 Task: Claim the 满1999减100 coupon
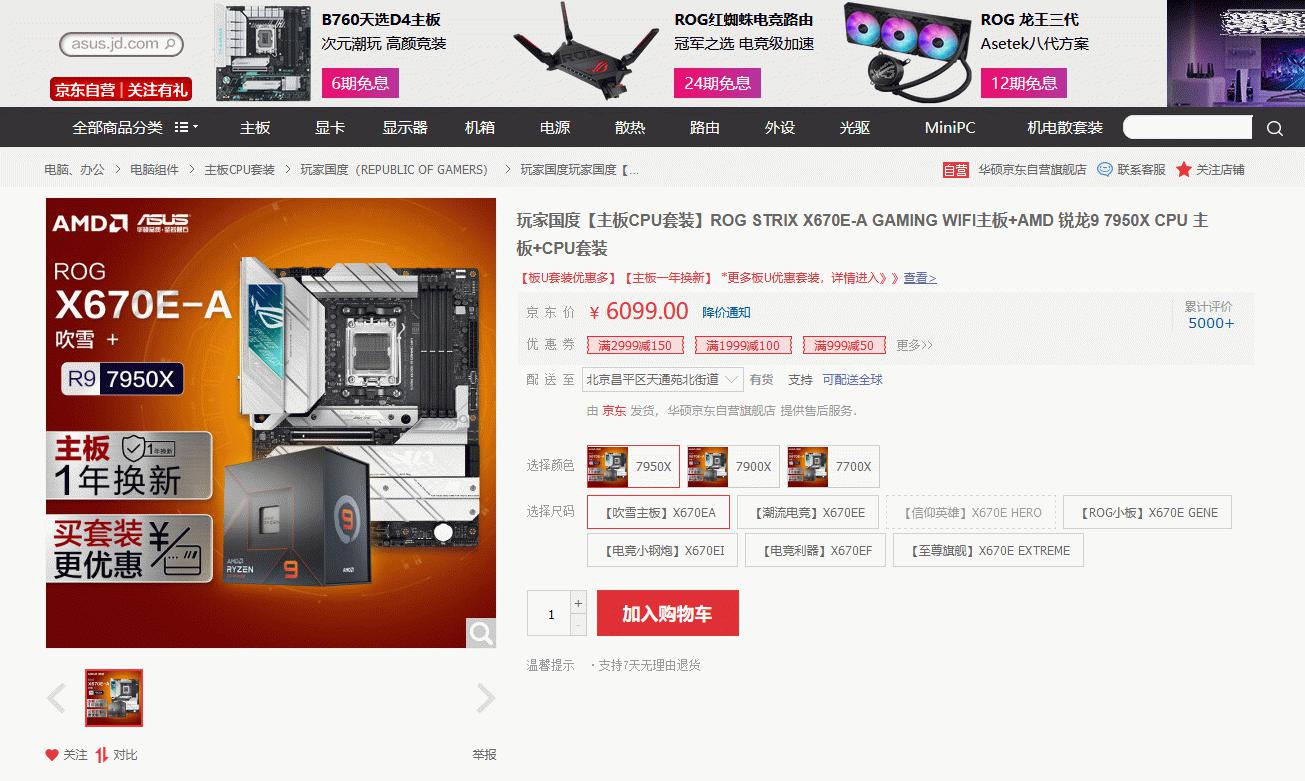[743, 345]
